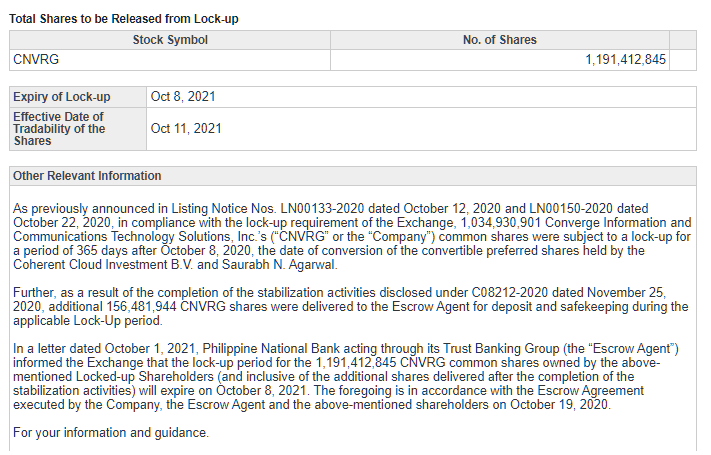The width and height of the screenshot is (711, 455).
Task: Select the date value "Oct 11, 2021"
Action: [x=186, y=129]
